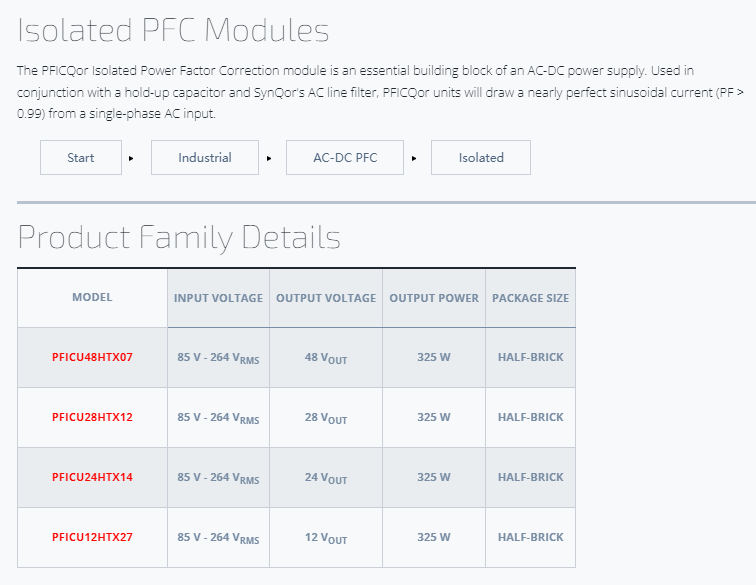Select the 48 Vout output voltage cell
Screen dimensions: 756x585
tap(326, 358)
